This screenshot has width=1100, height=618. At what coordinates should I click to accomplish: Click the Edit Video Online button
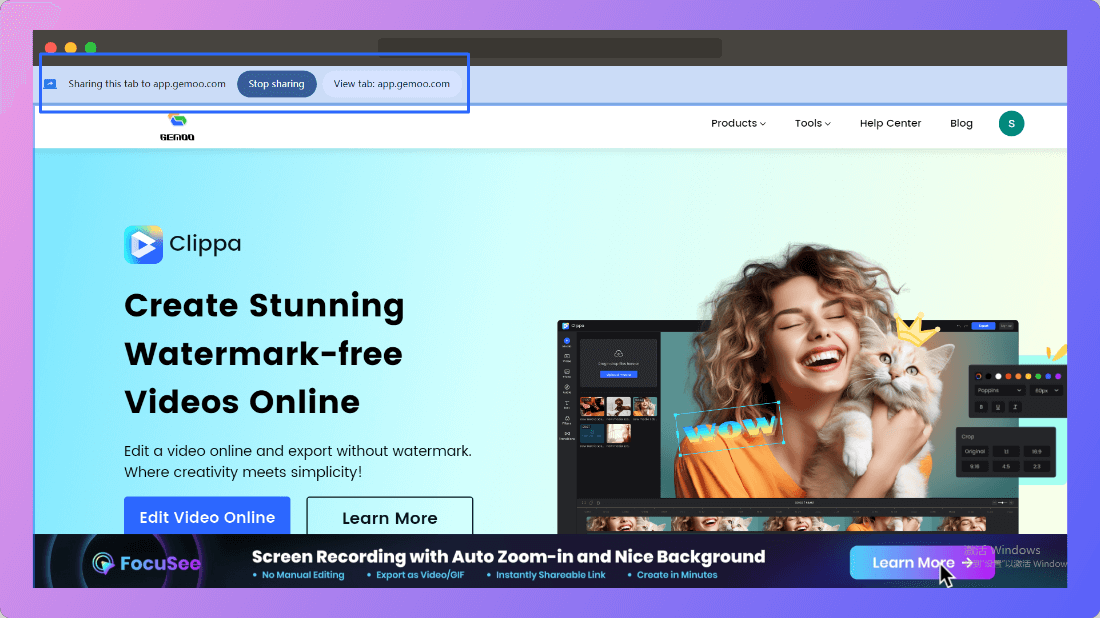(x=207, y=516)
